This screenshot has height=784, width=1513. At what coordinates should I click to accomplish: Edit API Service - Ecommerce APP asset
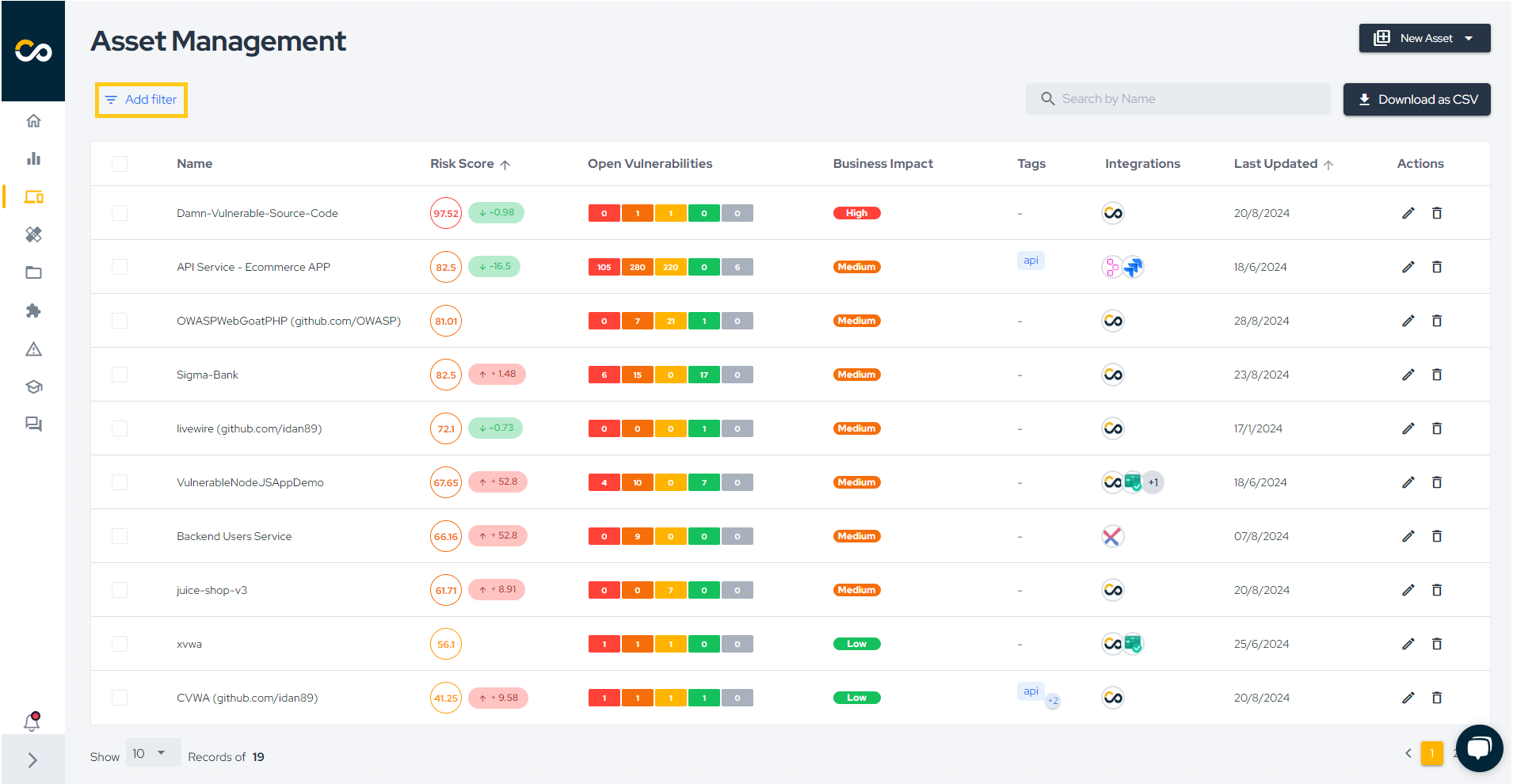[1408, 267]
